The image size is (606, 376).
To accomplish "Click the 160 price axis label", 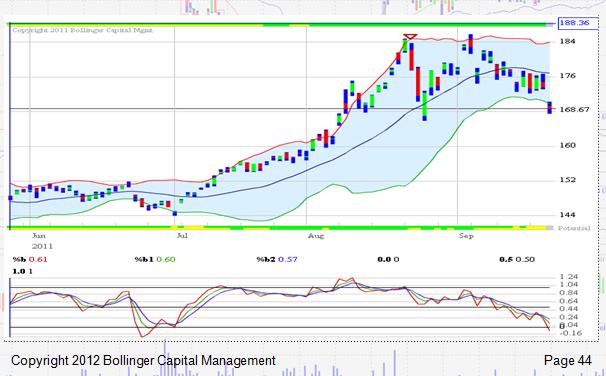I will [x=568, y=145].
